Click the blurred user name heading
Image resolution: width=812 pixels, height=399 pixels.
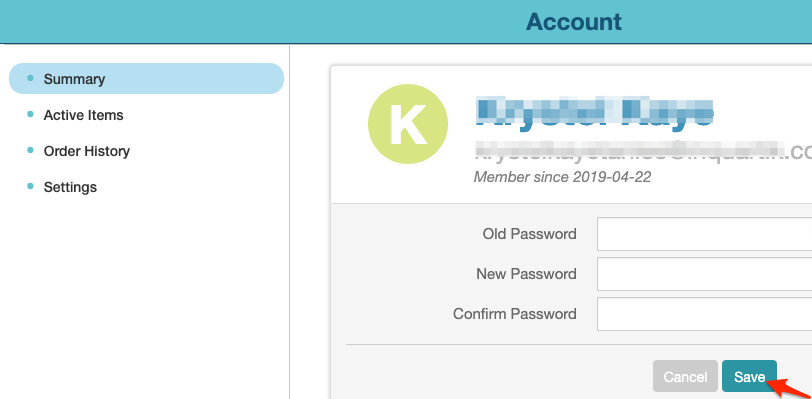click(594, 111)
